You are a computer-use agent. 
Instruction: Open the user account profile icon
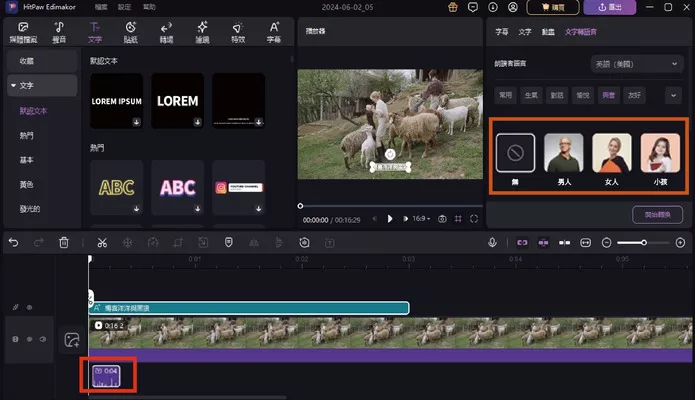point(513,7)
